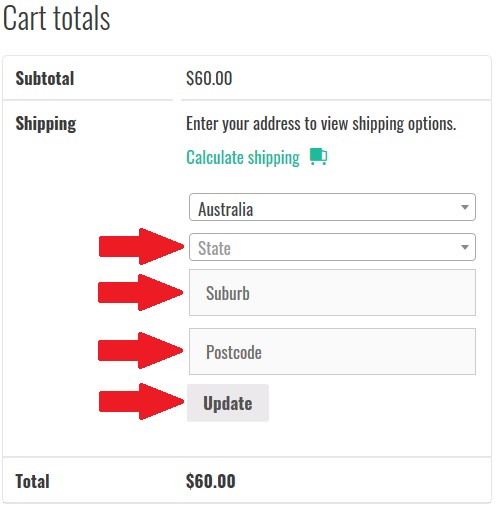Click the green delivery truck icon
This screenshot has width=496, height=508.
318,156
